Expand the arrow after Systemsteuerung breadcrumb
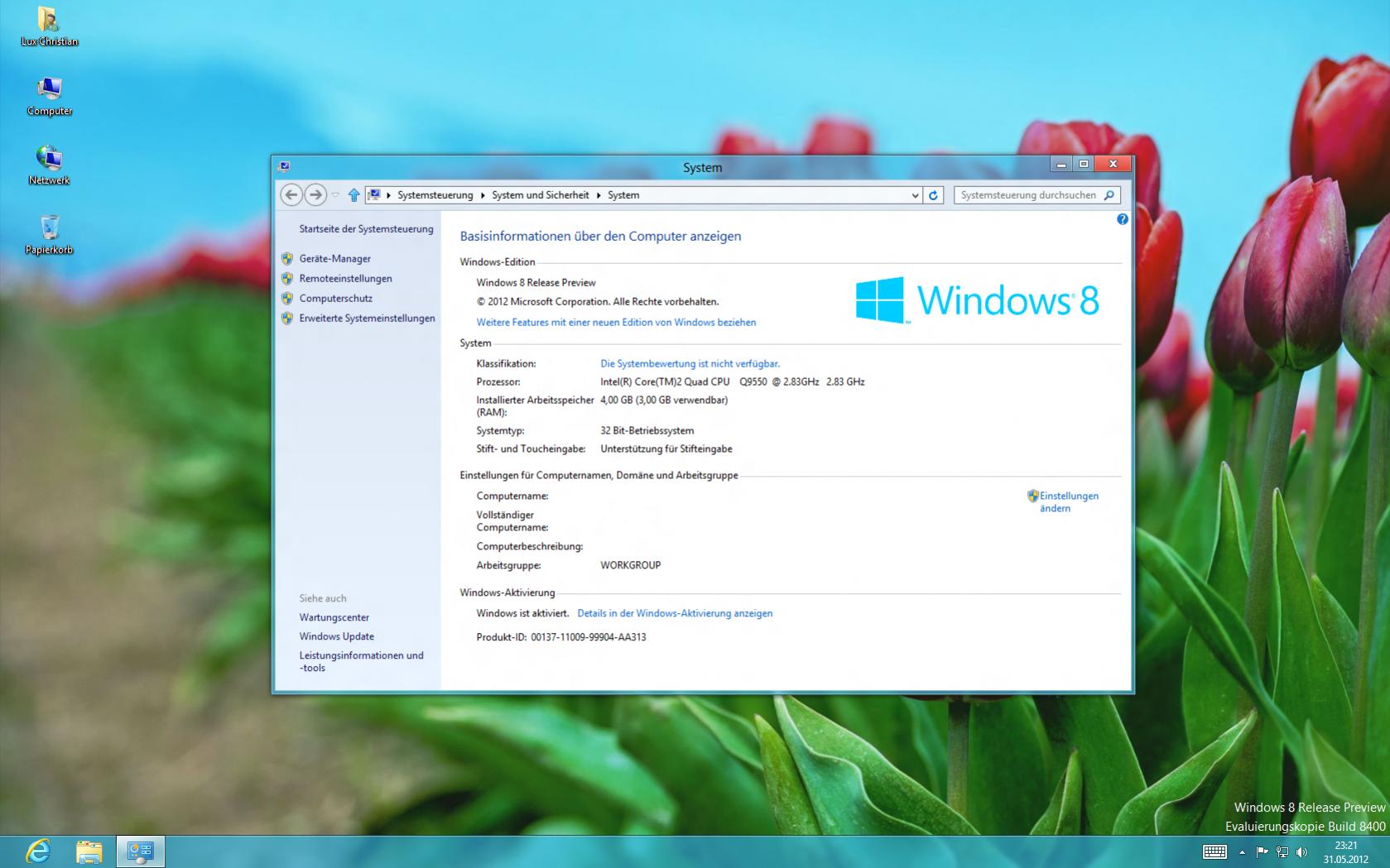 tap(483, 195)
